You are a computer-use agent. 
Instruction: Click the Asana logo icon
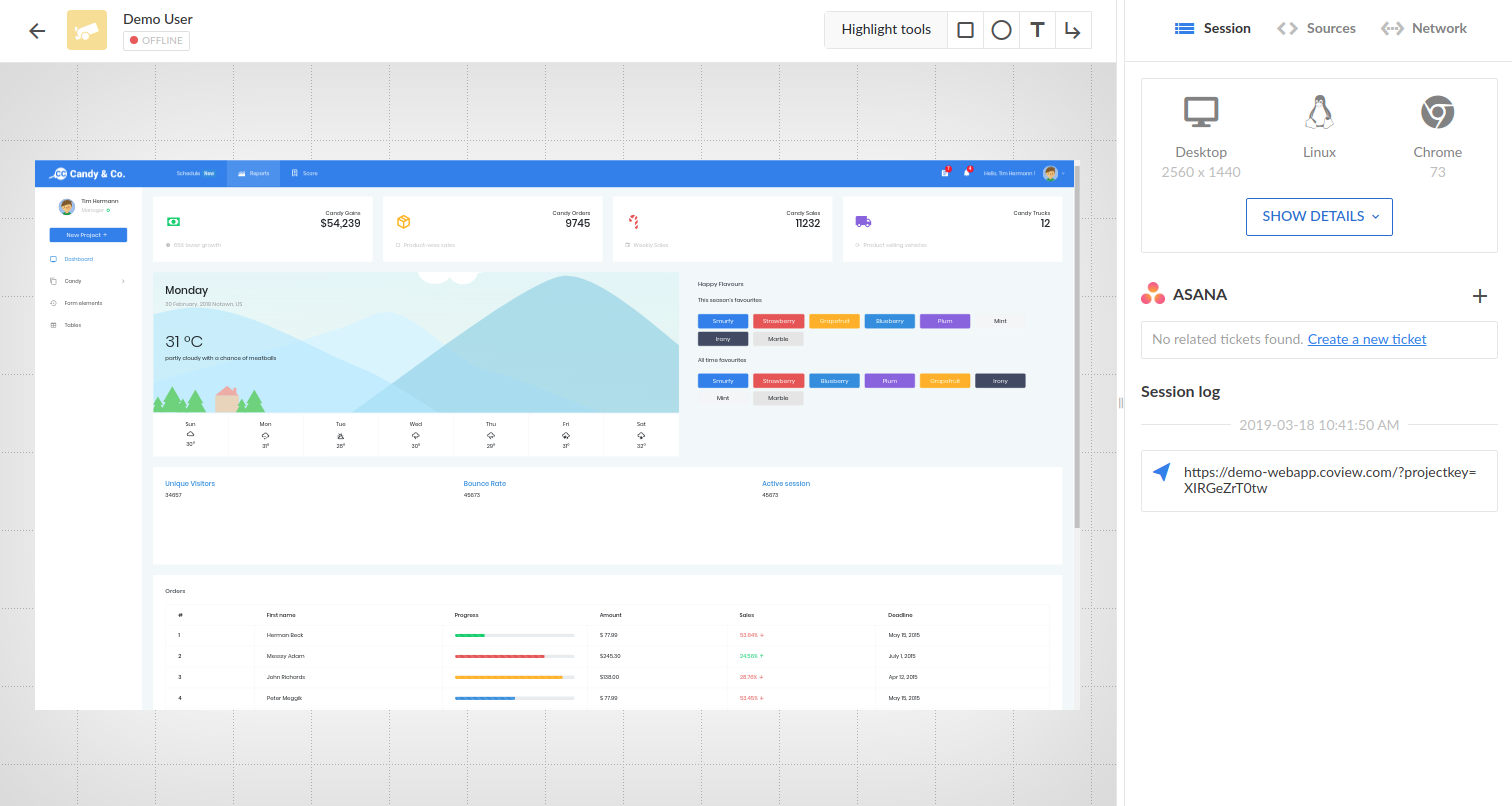coord(1153,295)
